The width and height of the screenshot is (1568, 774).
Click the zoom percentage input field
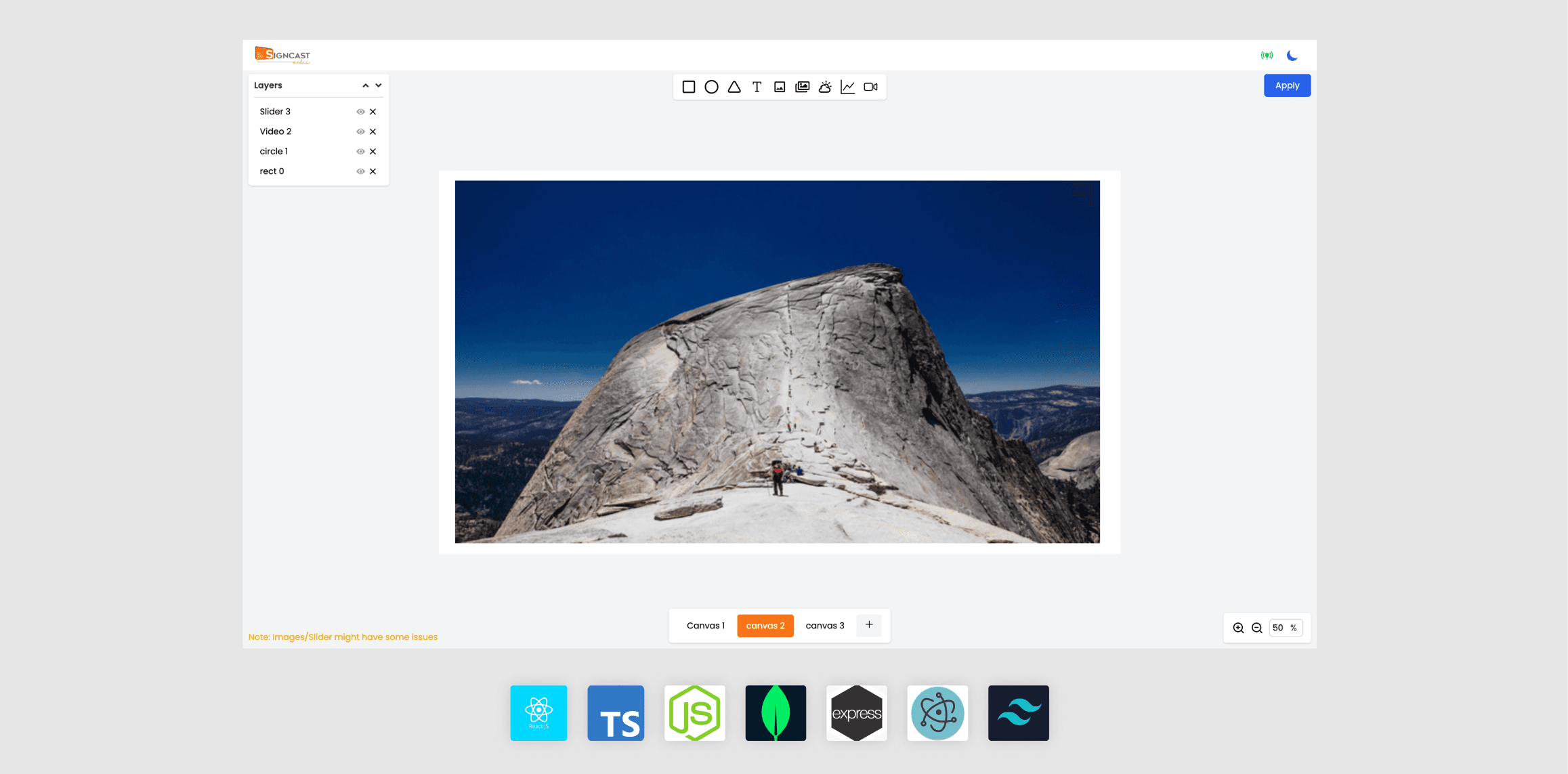pos(1286,628)
